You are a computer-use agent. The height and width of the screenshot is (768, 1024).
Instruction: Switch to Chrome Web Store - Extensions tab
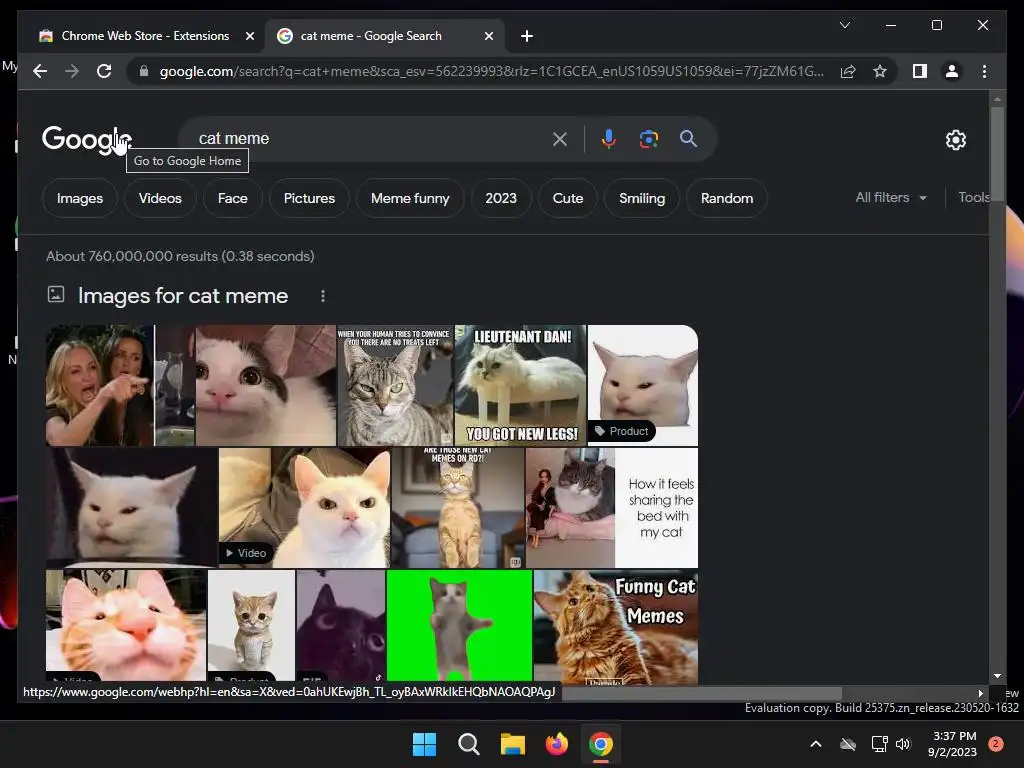coord(145,36)
